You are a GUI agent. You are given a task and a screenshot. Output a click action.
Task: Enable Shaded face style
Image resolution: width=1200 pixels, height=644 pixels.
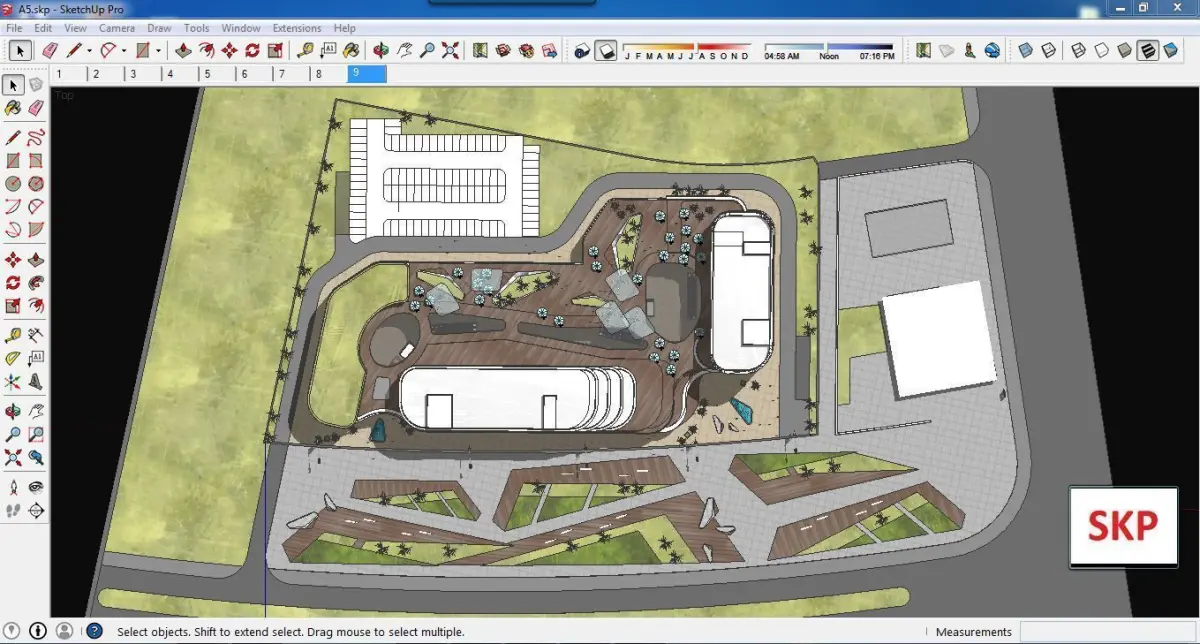(1124, 50)
